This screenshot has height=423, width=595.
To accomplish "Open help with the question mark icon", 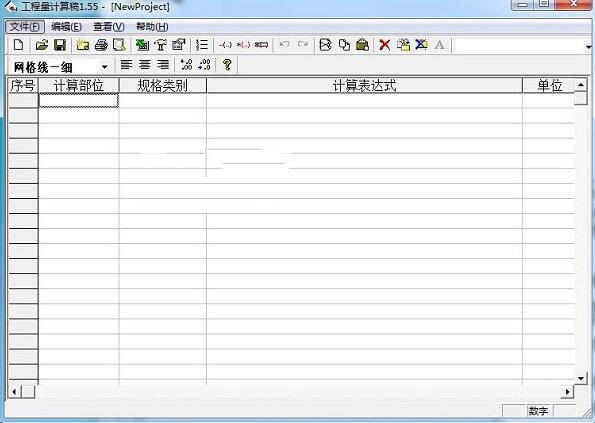I will 227,64.
